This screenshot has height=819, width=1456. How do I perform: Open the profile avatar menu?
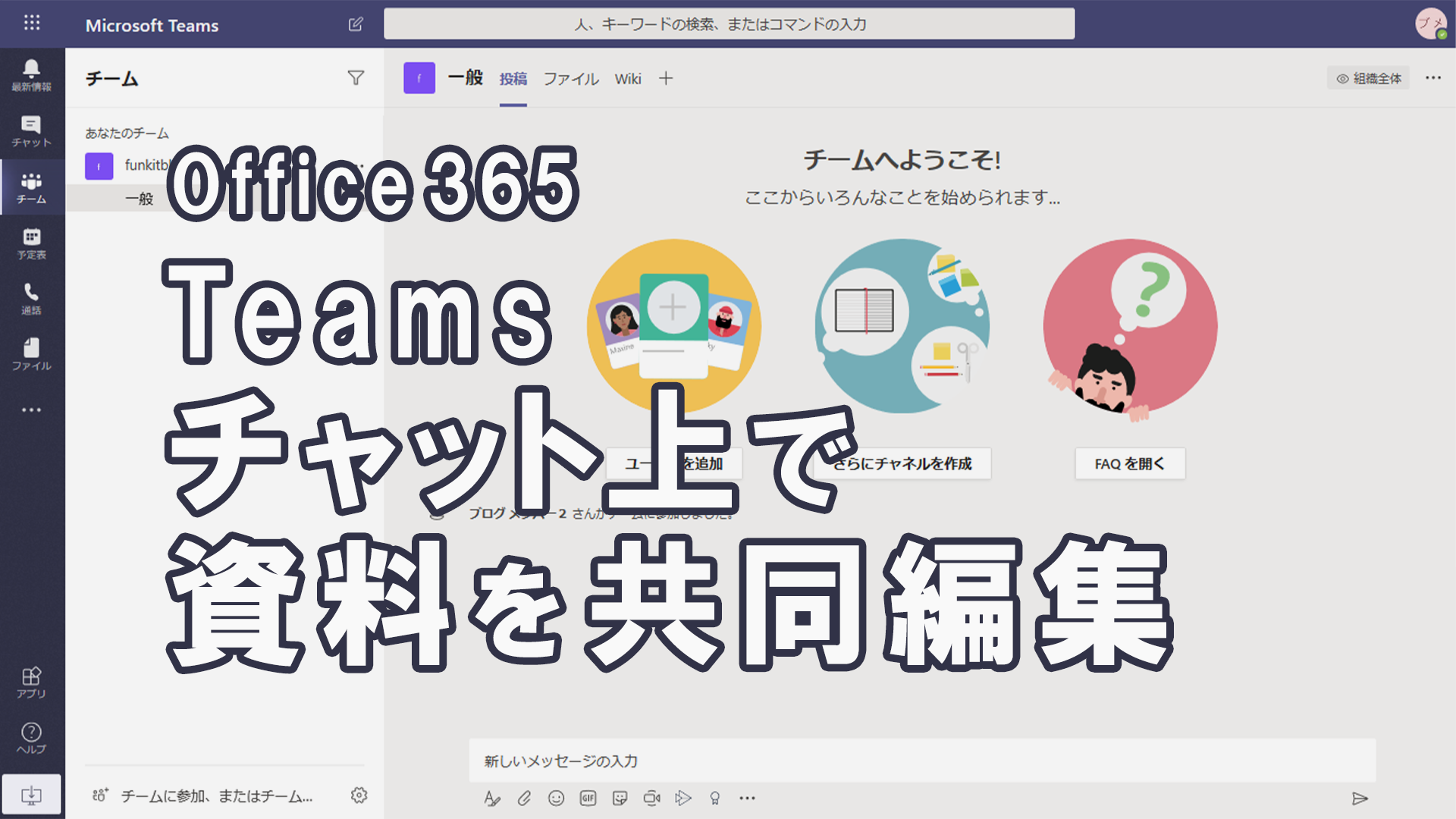[1430, 24]
